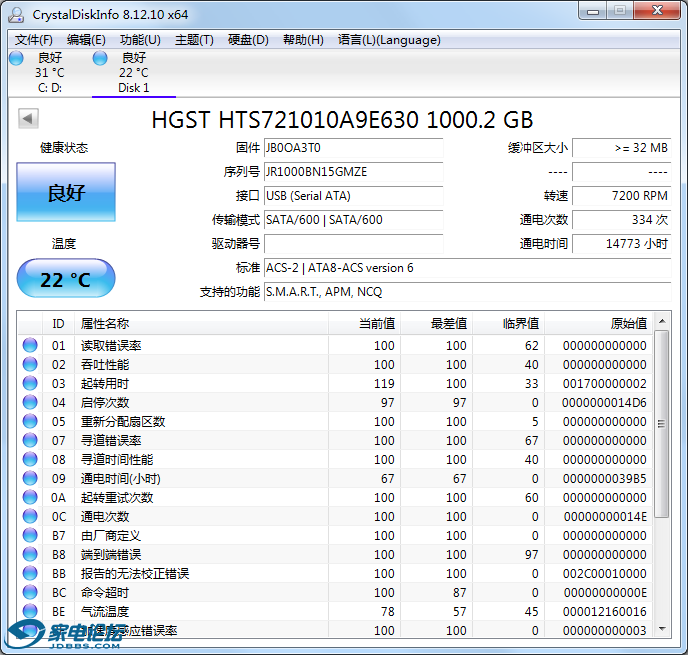Click the 原始值 column header

598,324
